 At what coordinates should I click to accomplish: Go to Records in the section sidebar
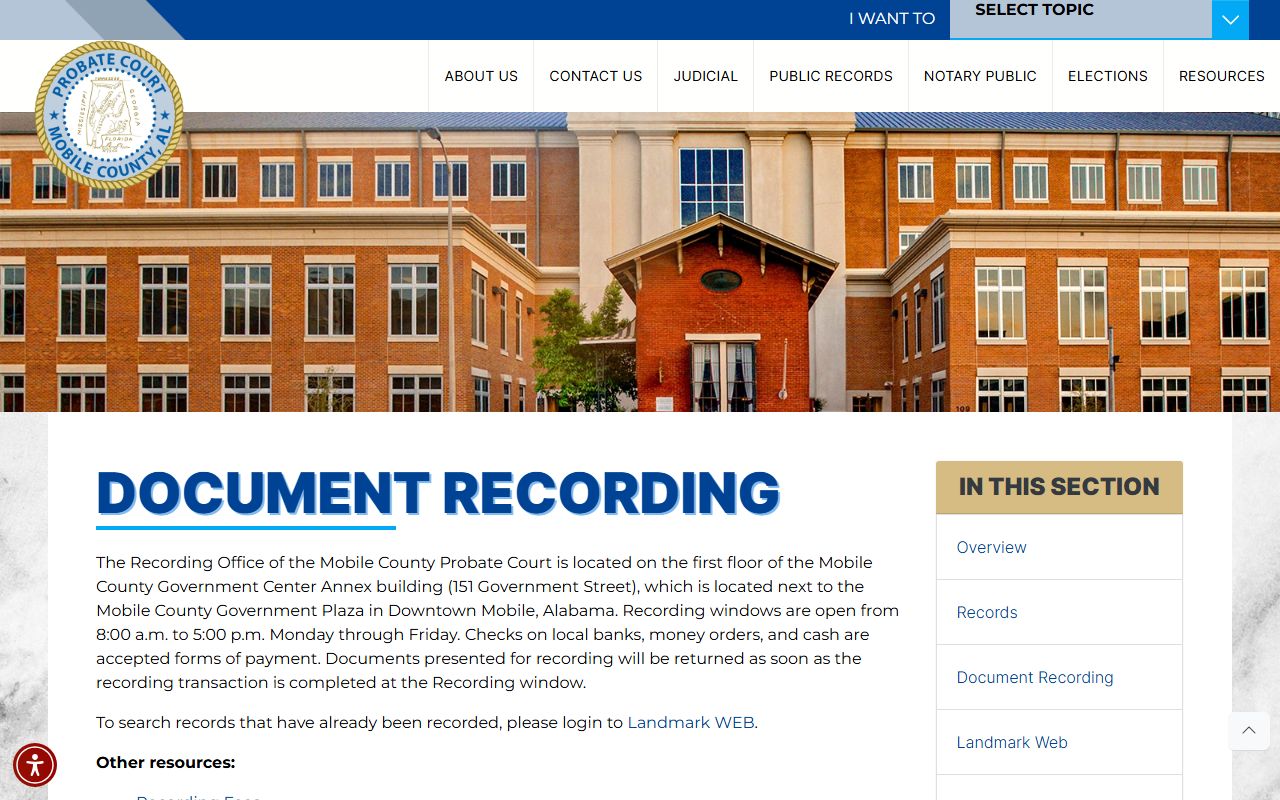tap(1059, 612)
